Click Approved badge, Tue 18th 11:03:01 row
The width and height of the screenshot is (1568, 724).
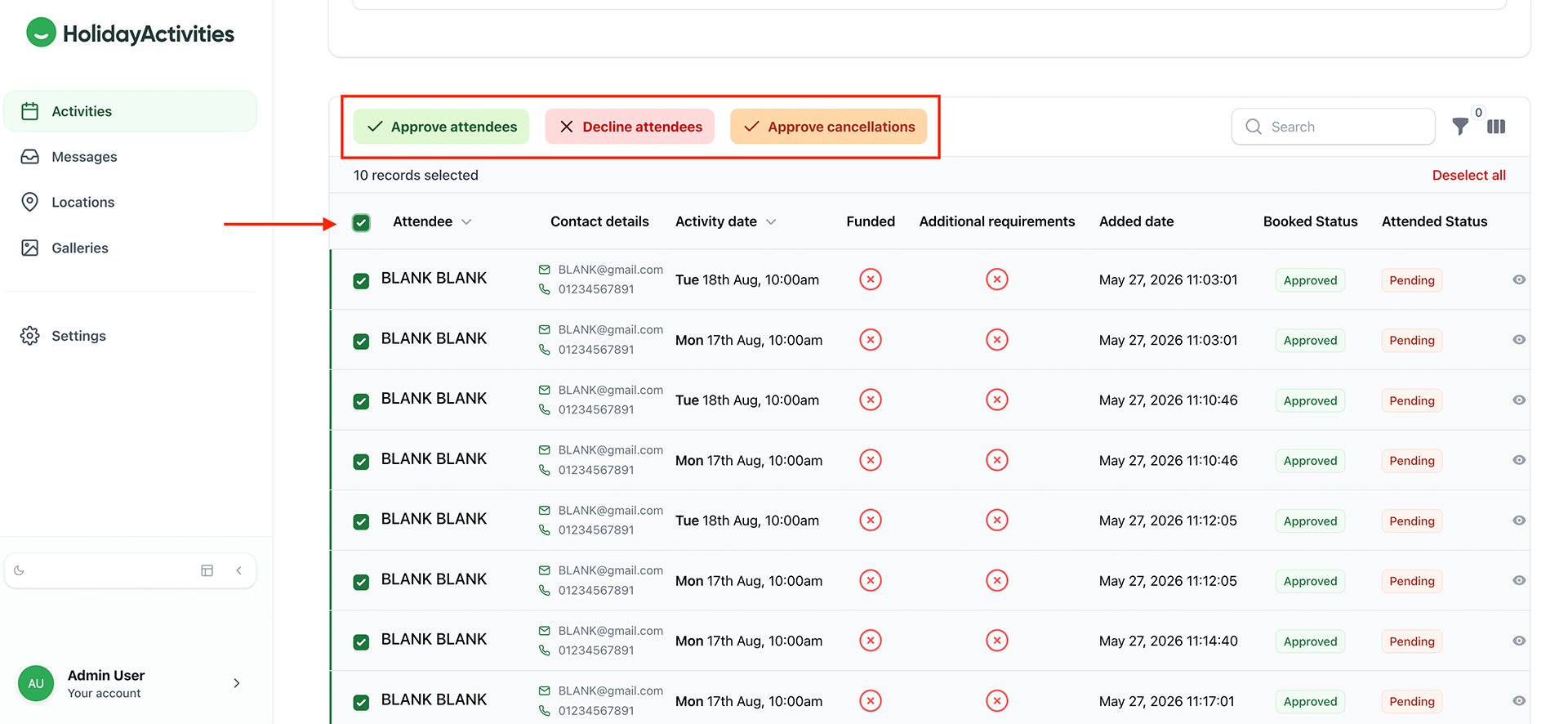(x=1310, y=280)
